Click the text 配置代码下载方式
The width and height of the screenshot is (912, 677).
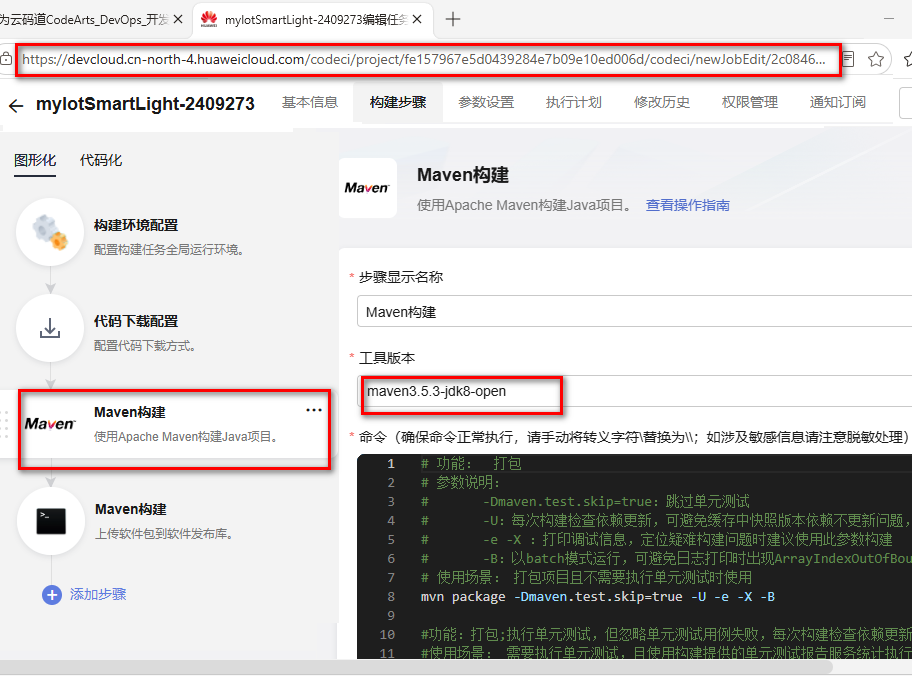click(144, 346)
